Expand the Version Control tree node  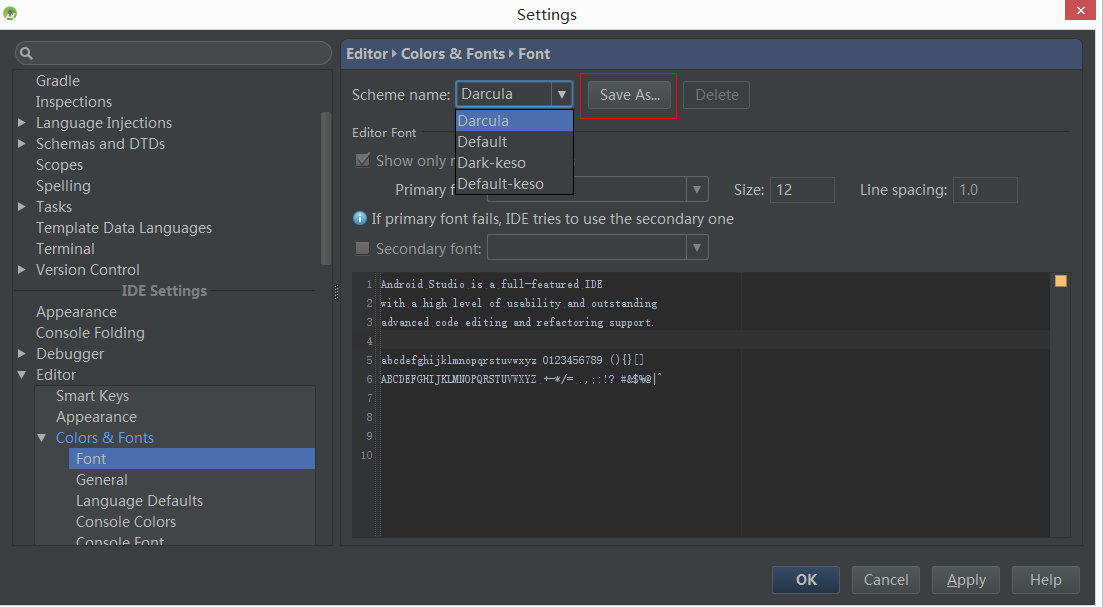[22, 270]
